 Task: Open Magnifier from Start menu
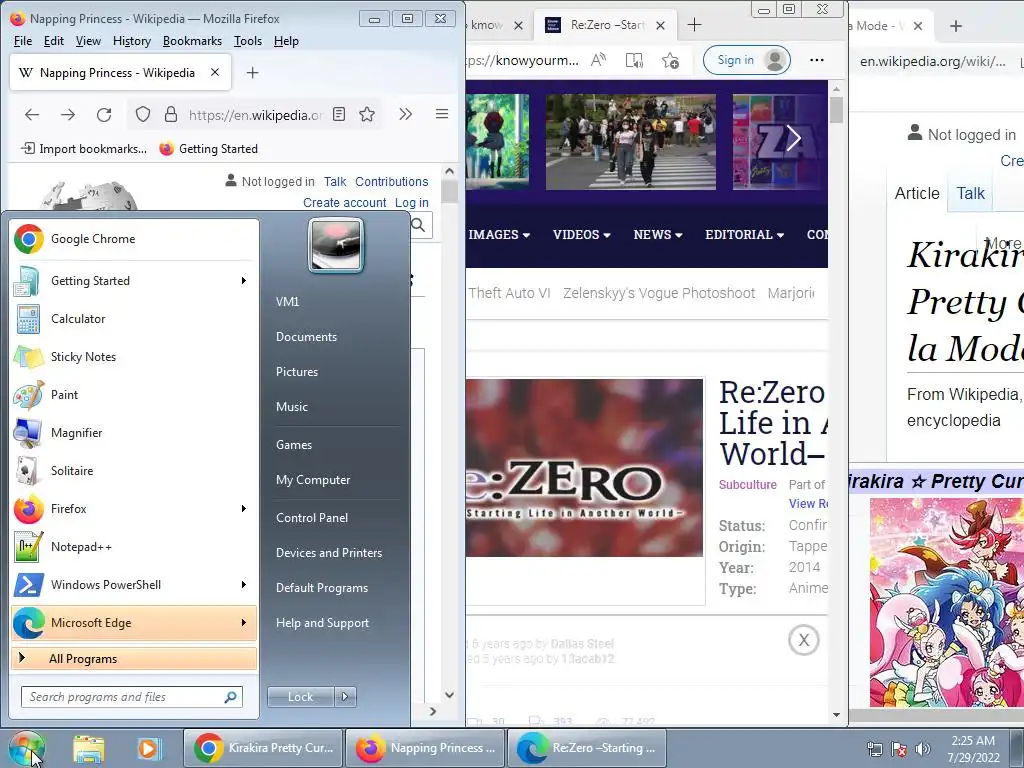pyautogui.click(x=134, y=432)
